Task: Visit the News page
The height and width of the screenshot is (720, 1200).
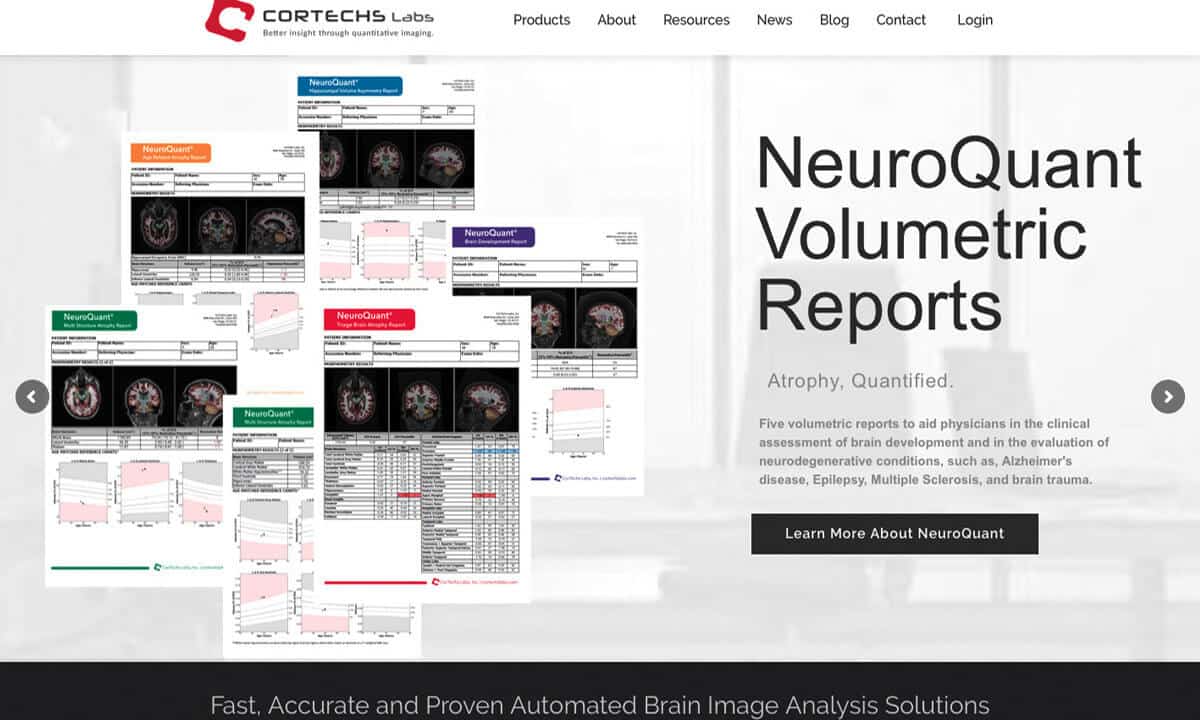Action: coord(774,20)
